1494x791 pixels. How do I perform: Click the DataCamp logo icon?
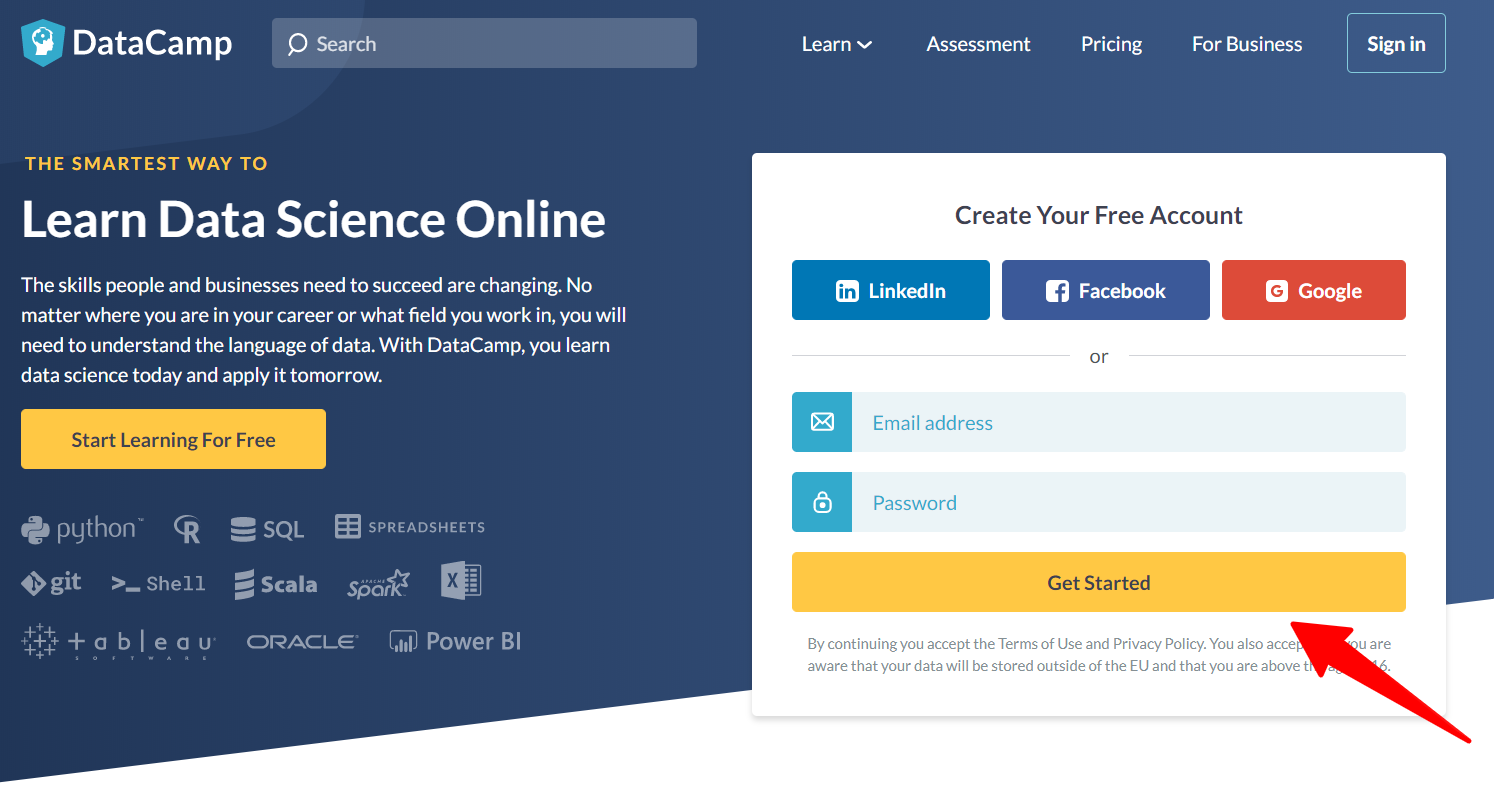(x=42, y=43)
